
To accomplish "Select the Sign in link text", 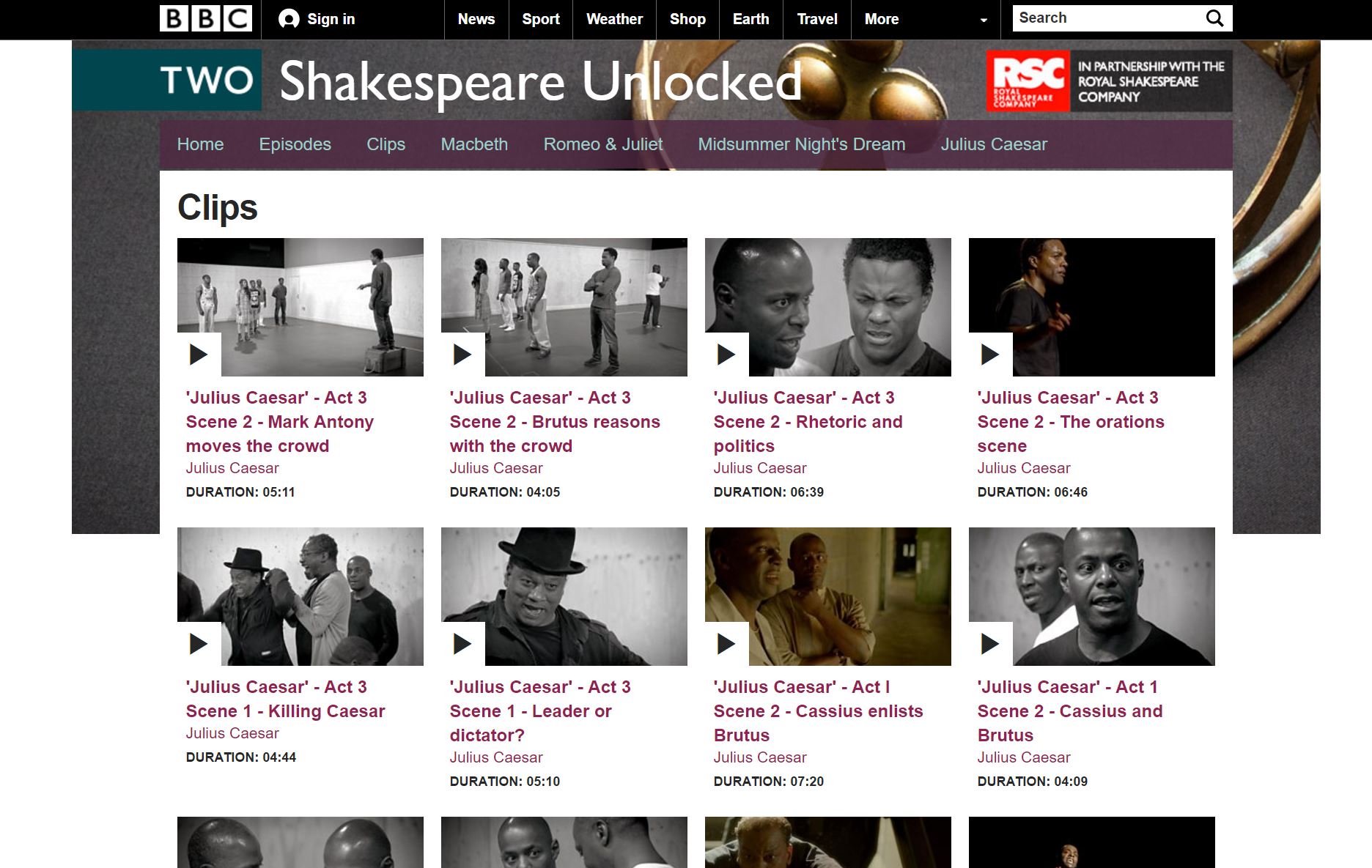I will pos(331,19).
